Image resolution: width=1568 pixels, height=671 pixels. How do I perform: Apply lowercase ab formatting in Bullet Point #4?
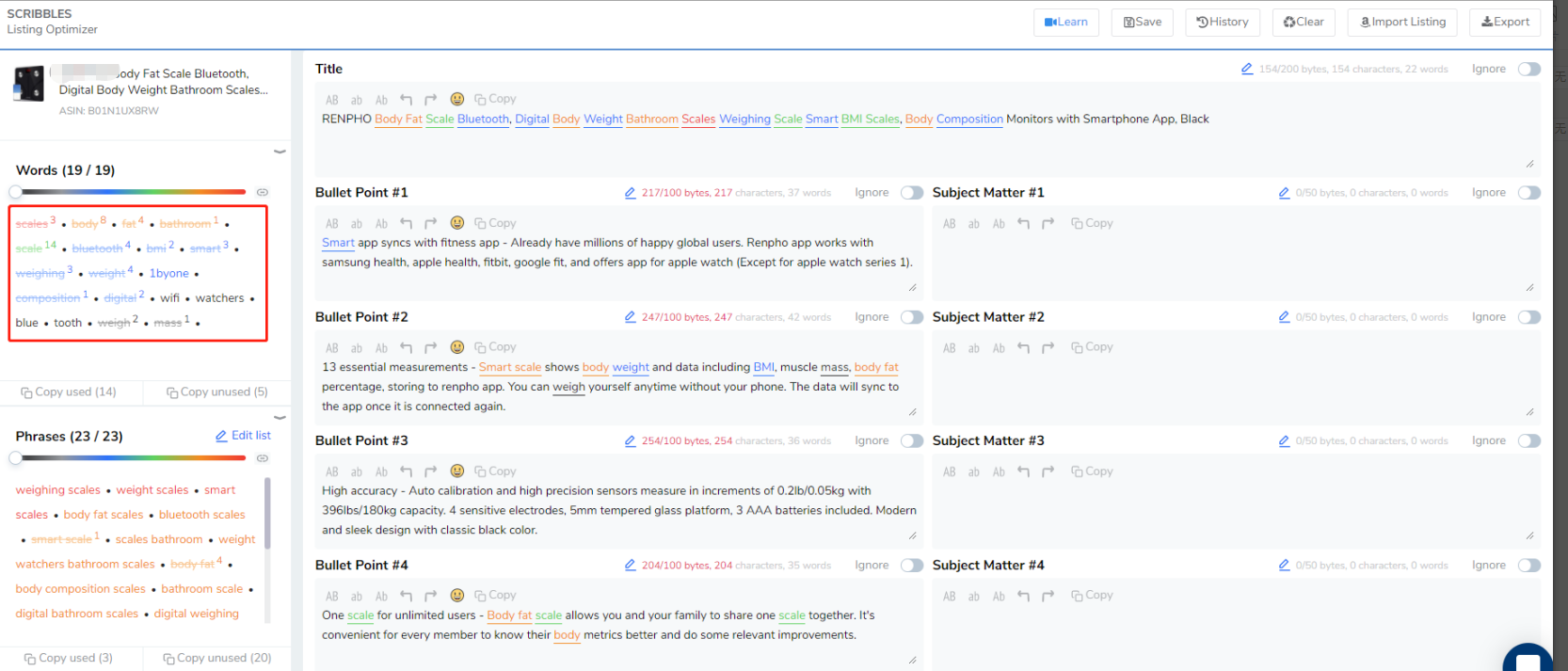[357, 596]
